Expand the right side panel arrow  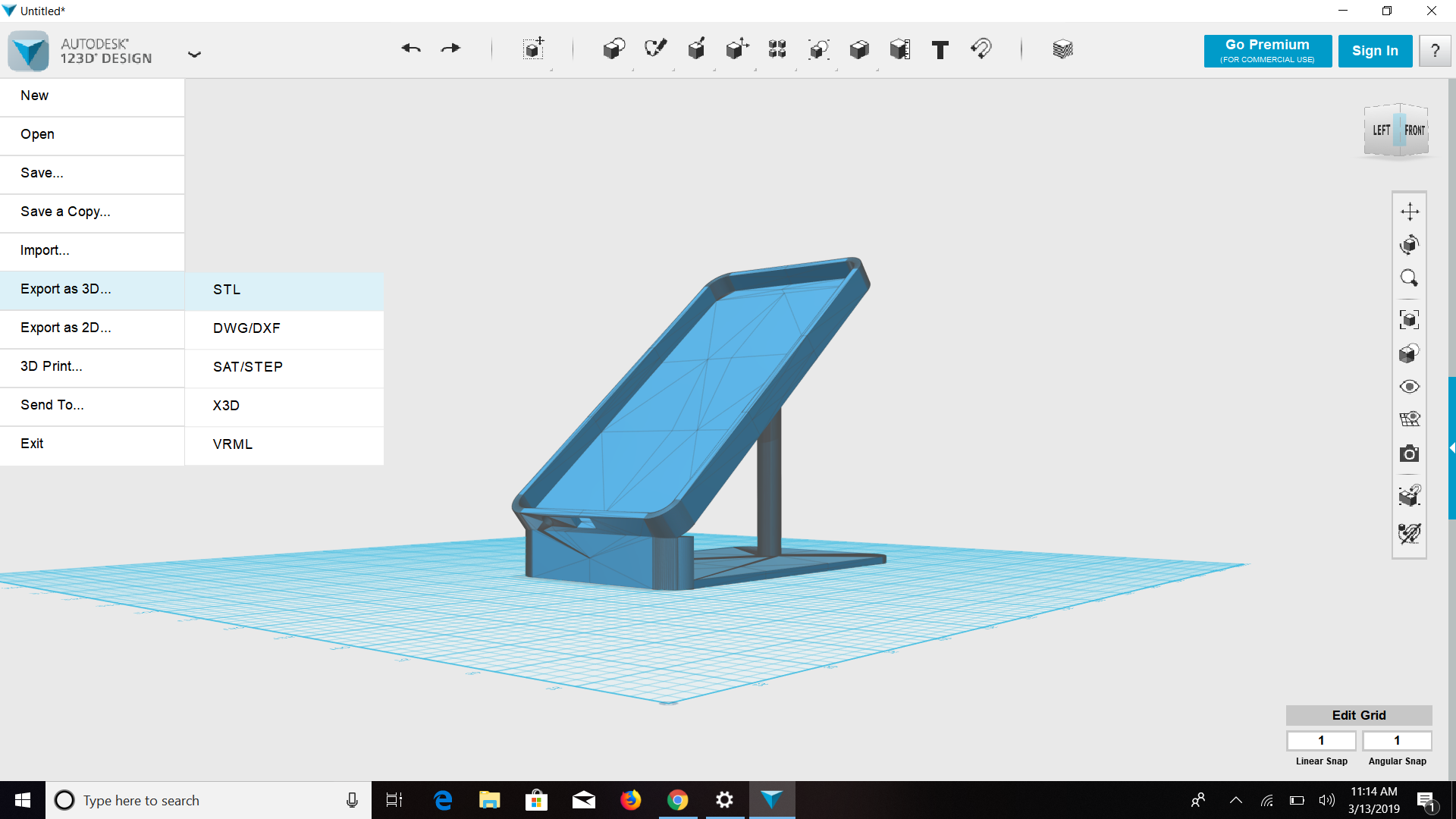click(x=1451, y=448)
